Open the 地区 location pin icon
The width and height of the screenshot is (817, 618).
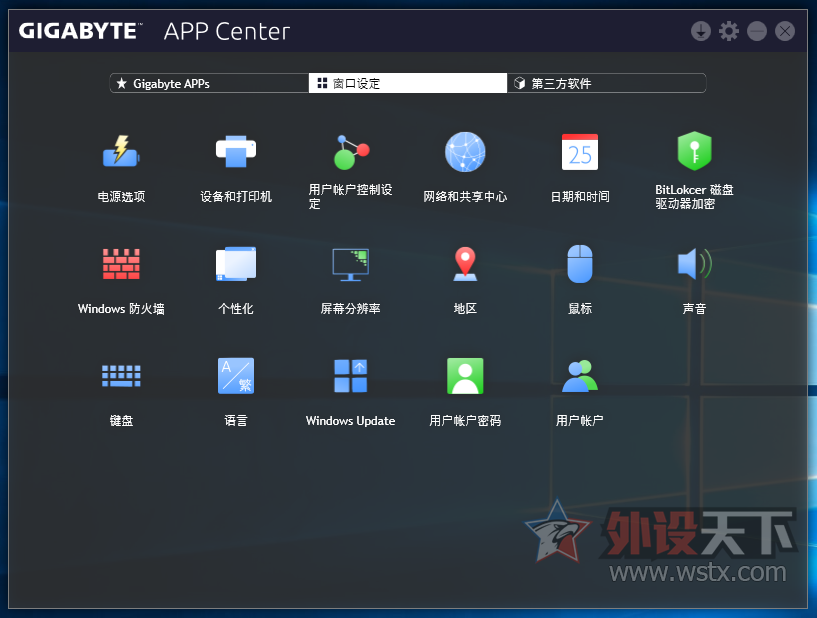(465, 264)
